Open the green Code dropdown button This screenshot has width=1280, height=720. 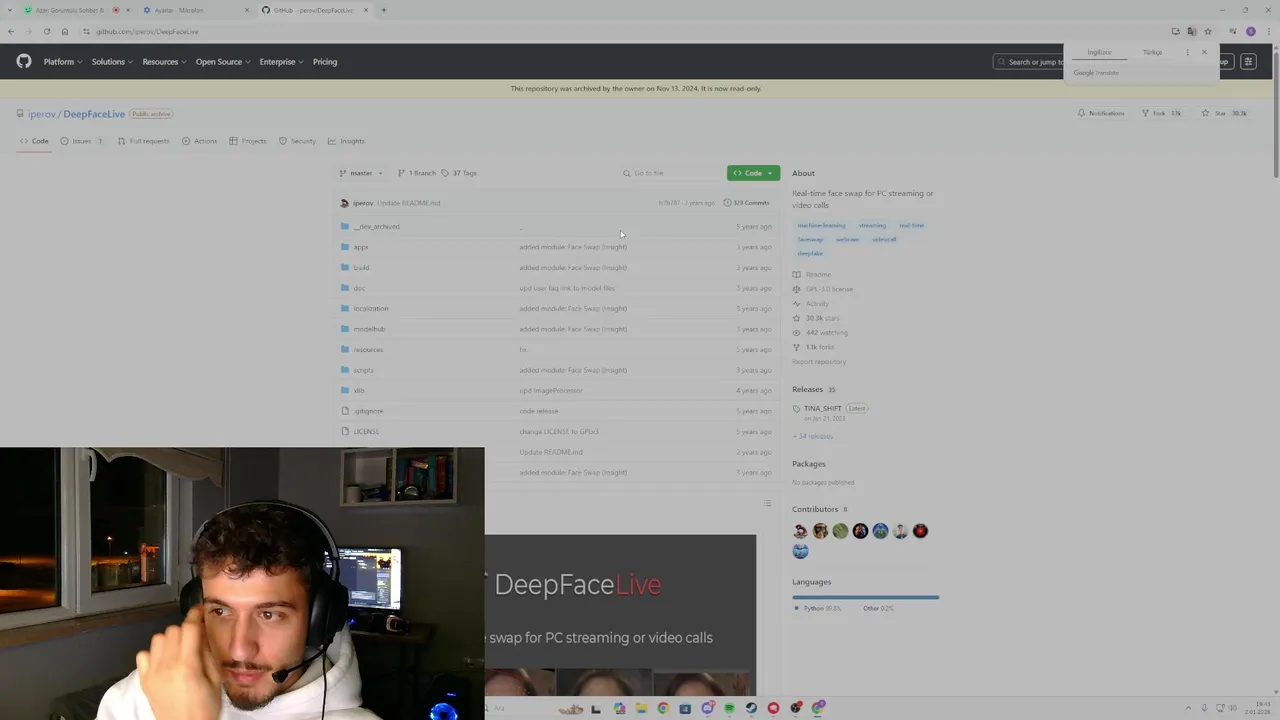pyautogui.click(x=753, y=173)
